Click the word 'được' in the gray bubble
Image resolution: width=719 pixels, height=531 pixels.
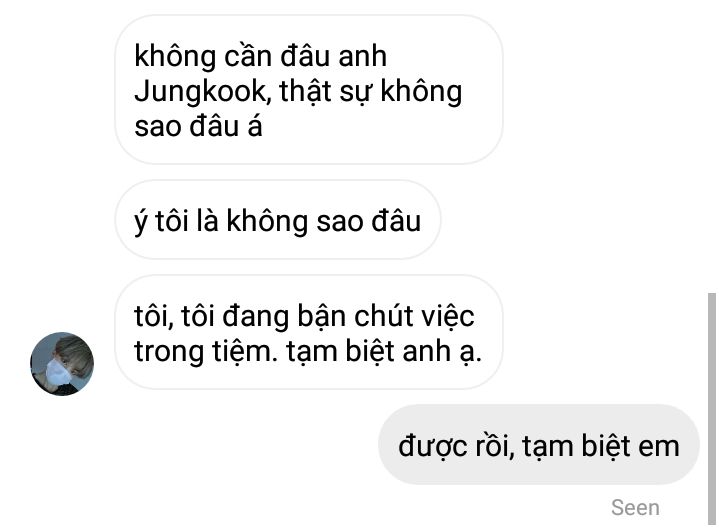433,446
